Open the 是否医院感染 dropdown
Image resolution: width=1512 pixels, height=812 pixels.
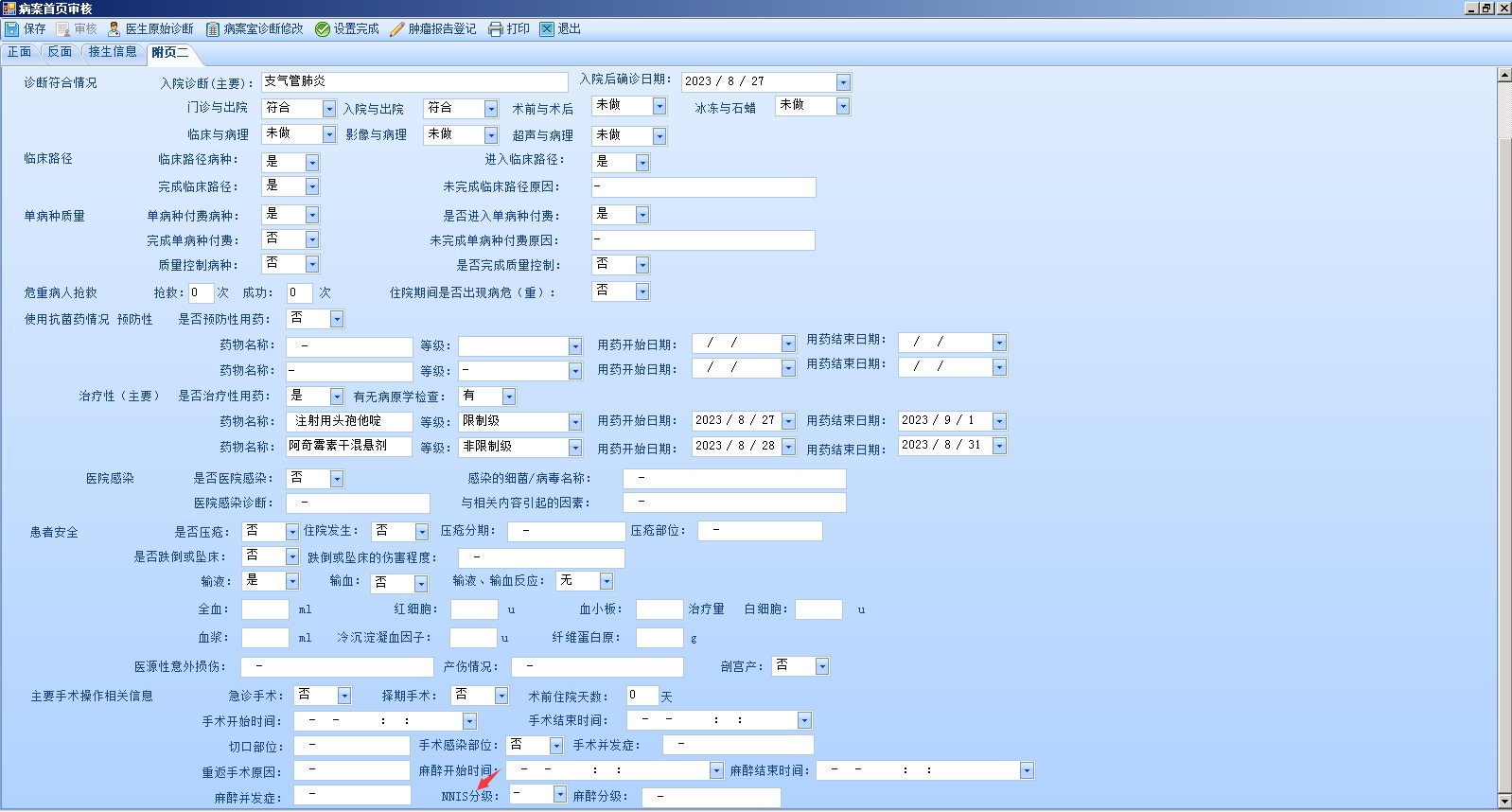pos(337,479)
